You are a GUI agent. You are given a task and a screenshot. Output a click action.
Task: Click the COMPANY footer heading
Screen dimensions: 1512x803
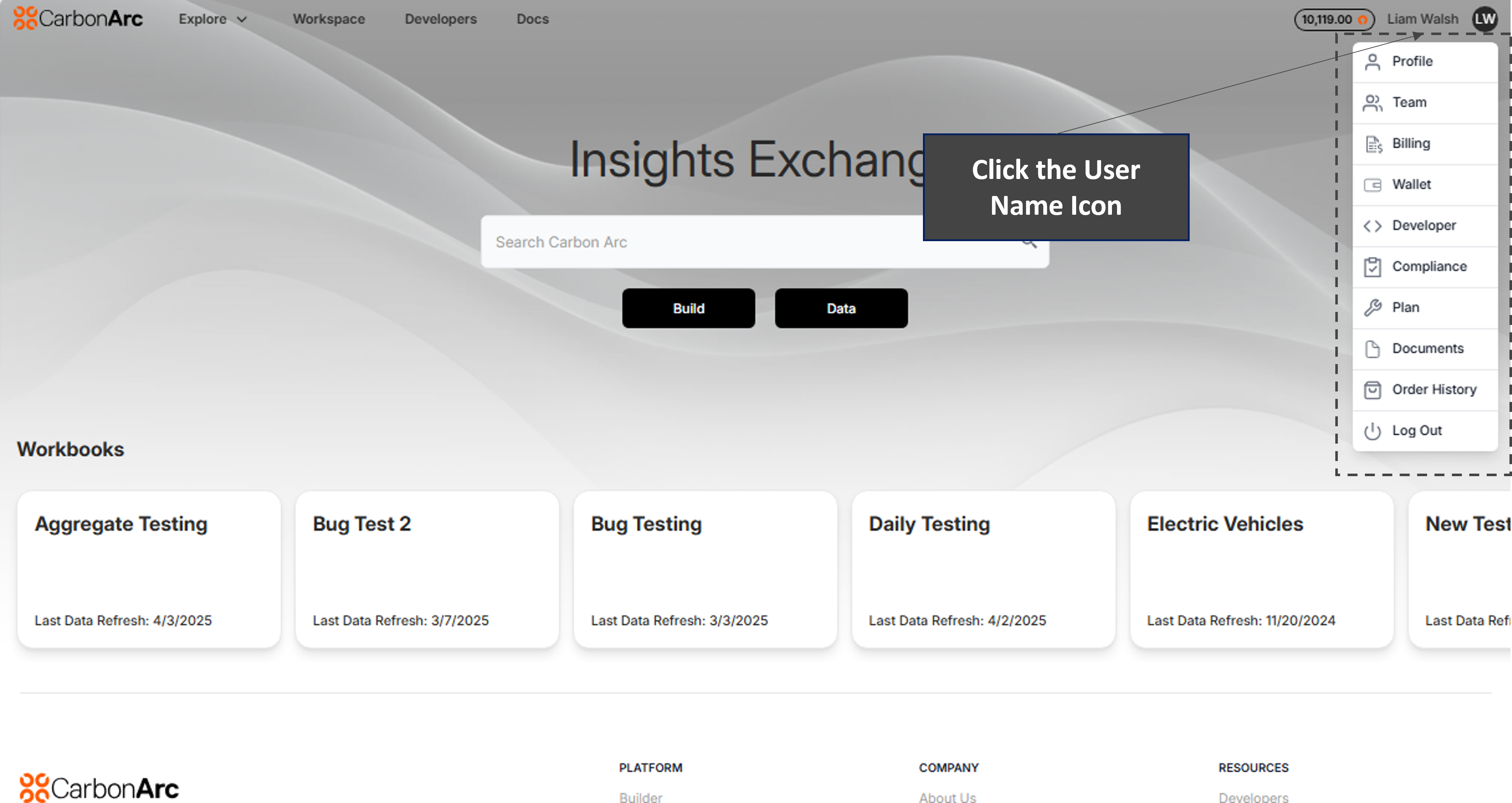949,768
